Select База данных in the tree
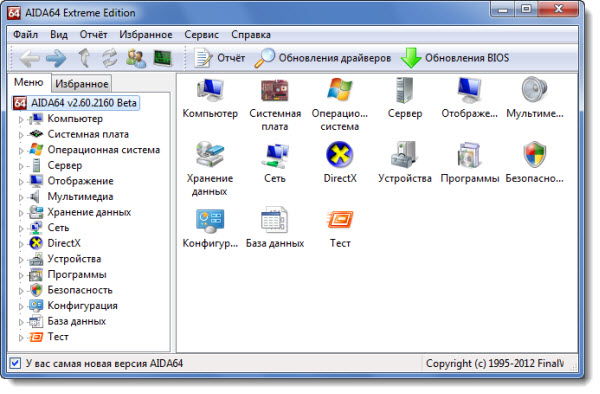This screenshot has height=394, width=600. (x=77, y=321)
